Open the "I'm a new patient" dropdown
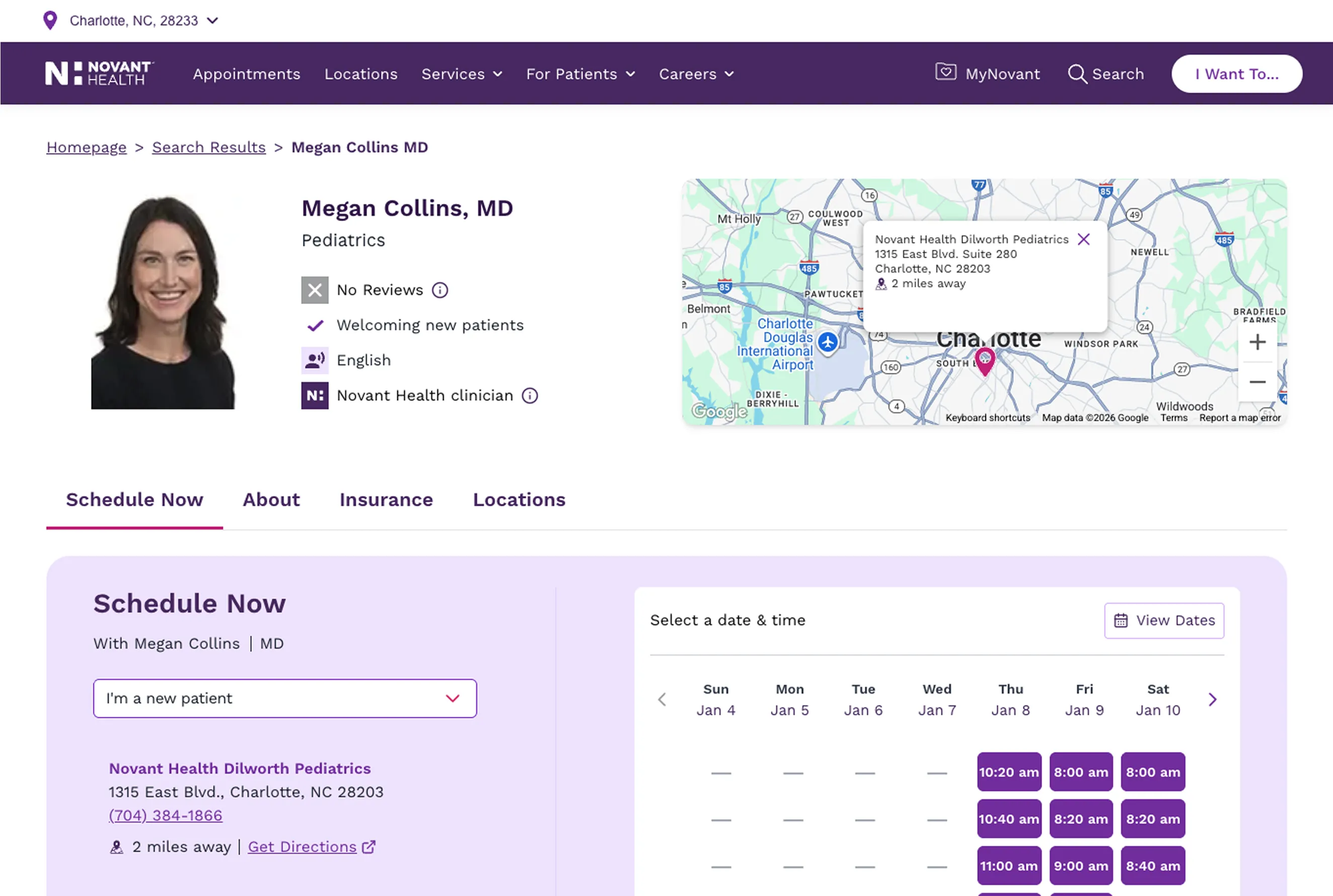 [284, 698]
